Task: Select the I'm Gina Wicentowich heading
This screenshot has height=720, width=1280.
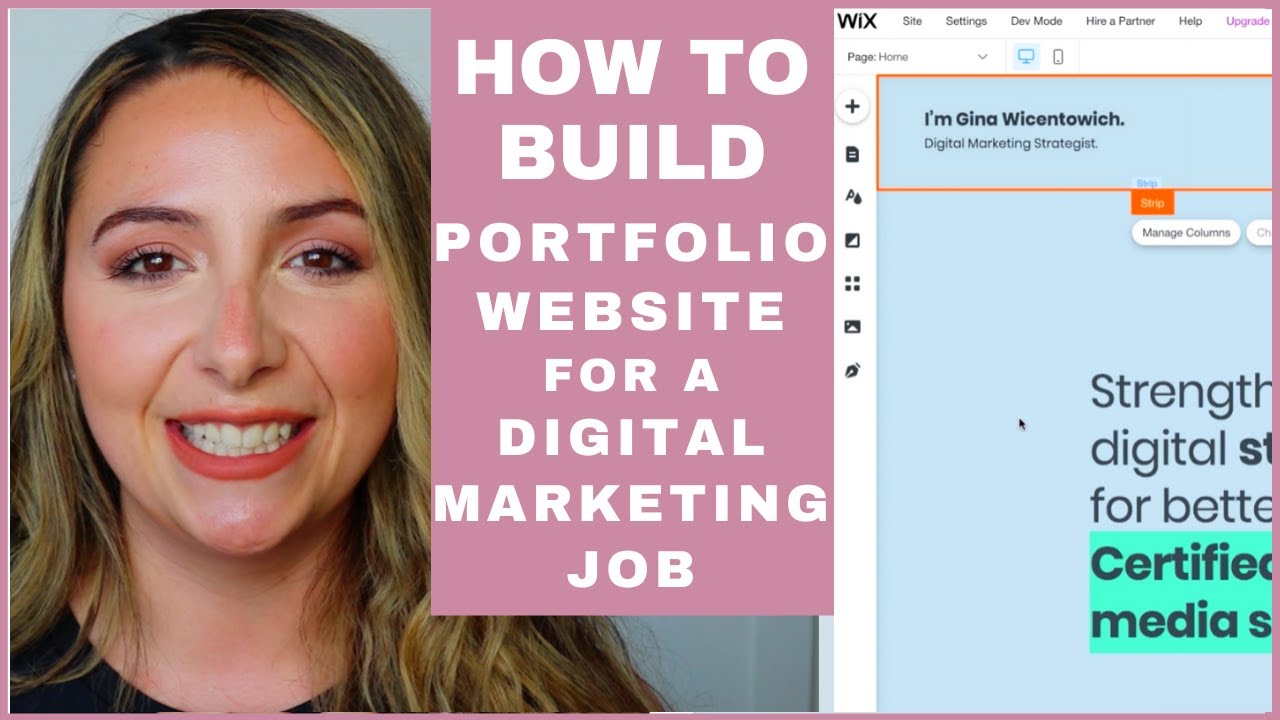Action: tap(1024, 119)
